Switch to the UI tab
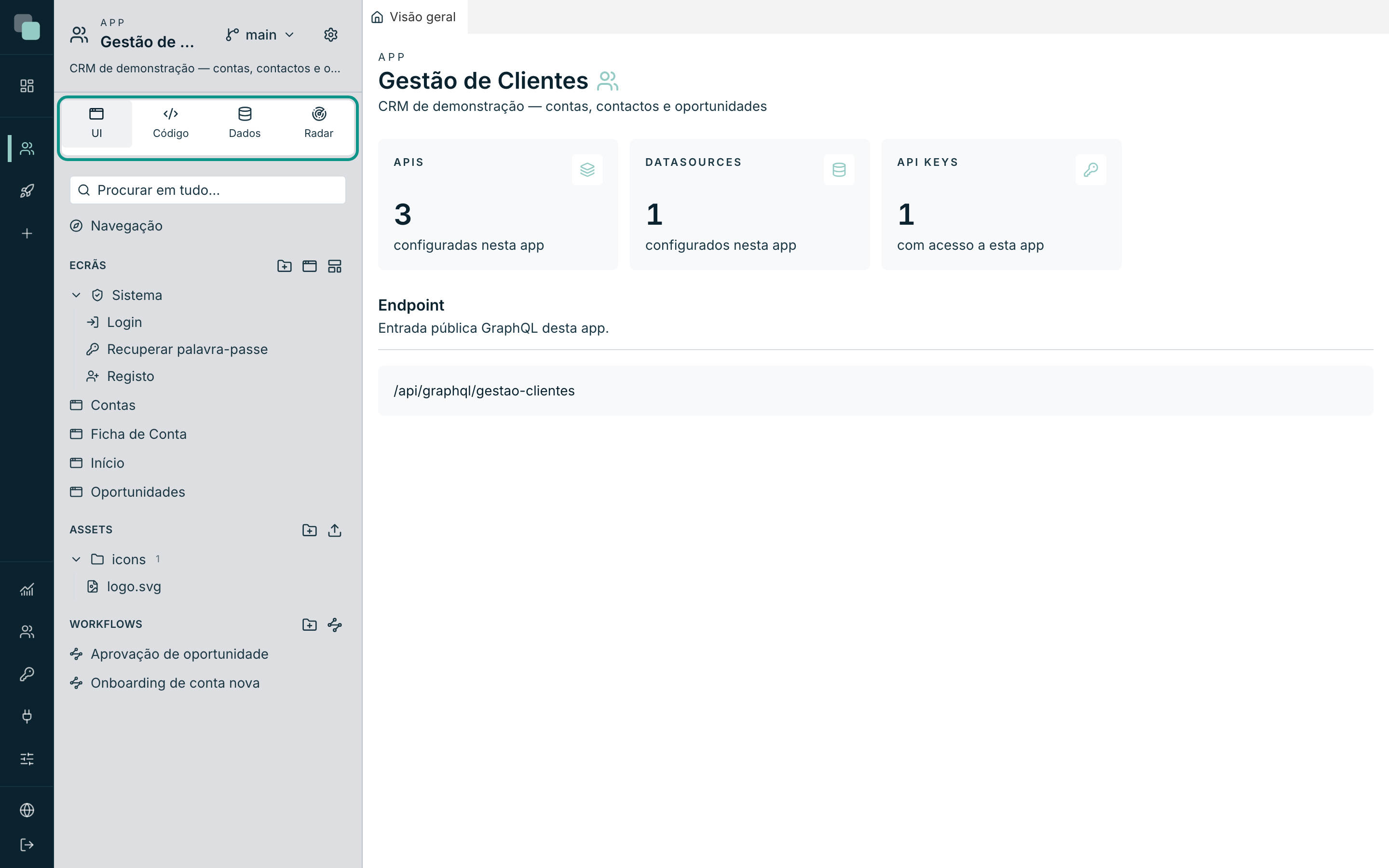The image size is (1389, 868). coord(96,123)
